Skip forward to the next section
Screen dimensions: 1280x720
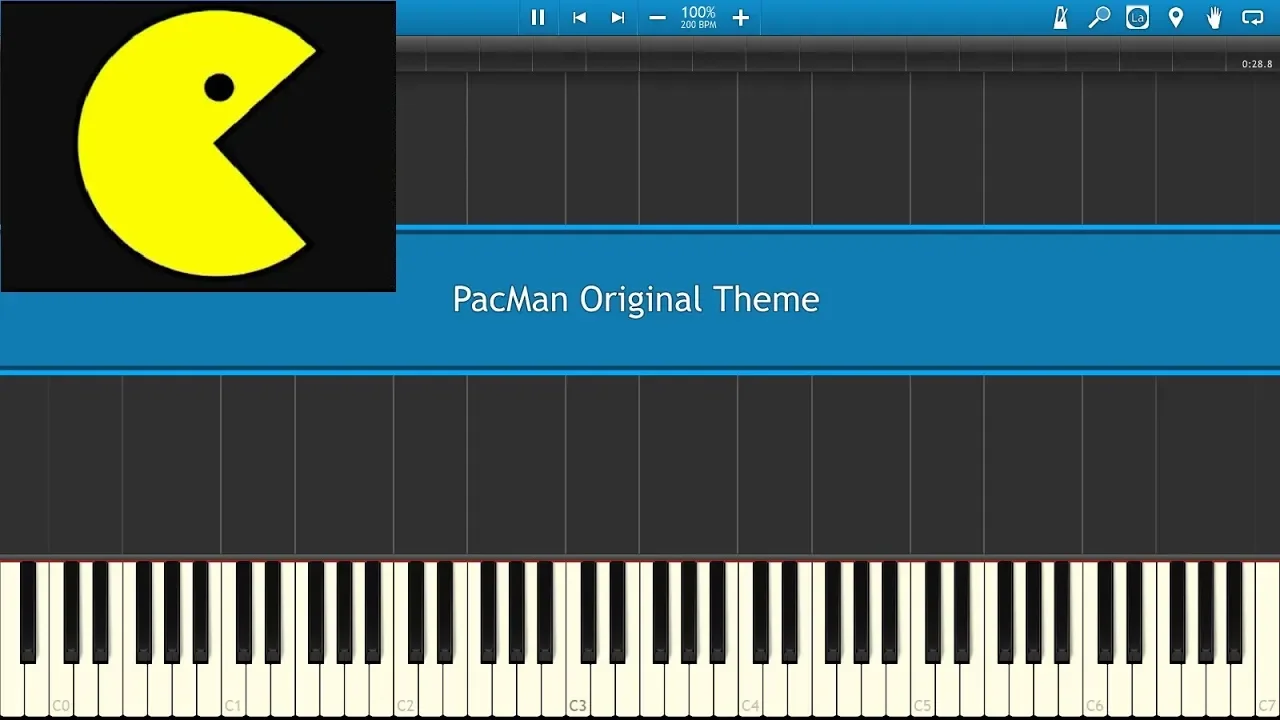[618, 17]
